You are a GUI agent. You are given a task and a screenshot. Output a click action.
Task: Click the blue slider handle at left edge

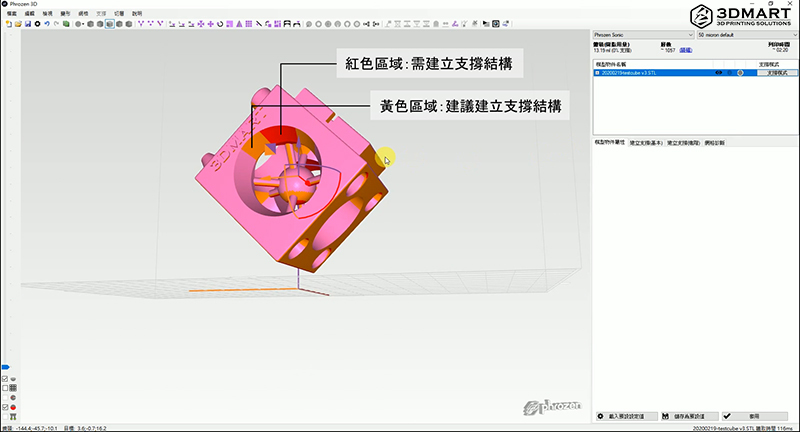[x=4, y=368]
